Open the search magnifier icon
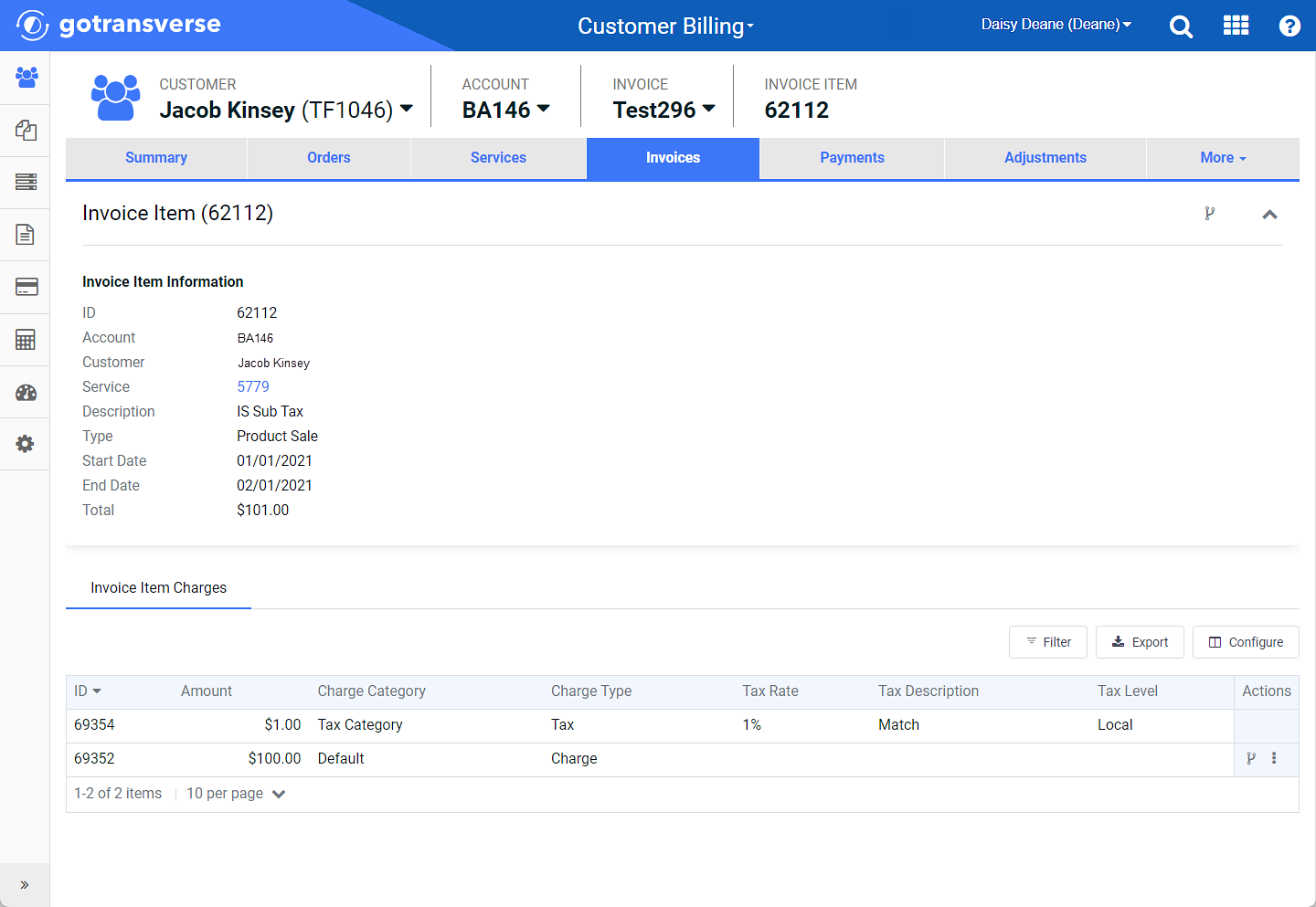1316x907 pixels. 1181,26
